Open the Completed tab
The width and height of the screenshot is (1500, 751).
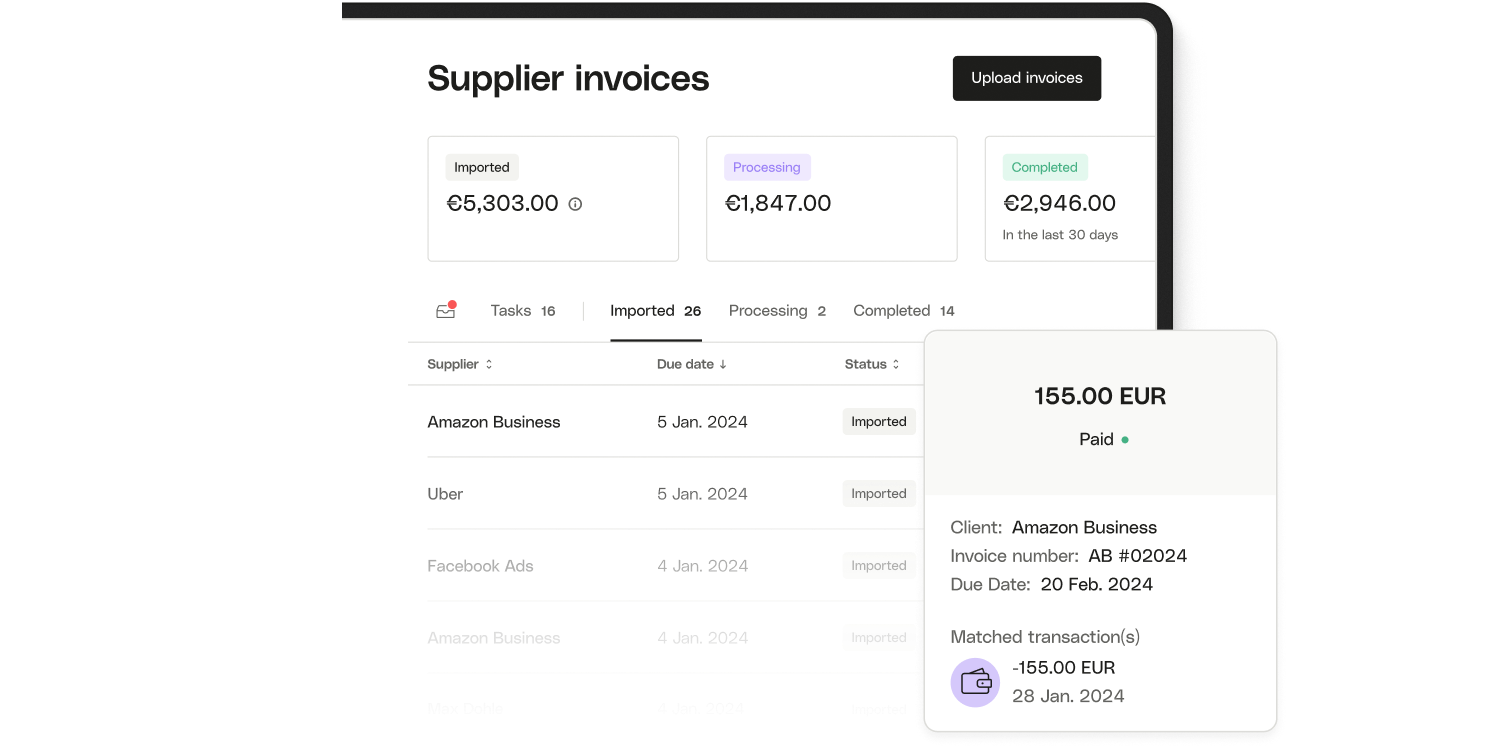[903, 311]
